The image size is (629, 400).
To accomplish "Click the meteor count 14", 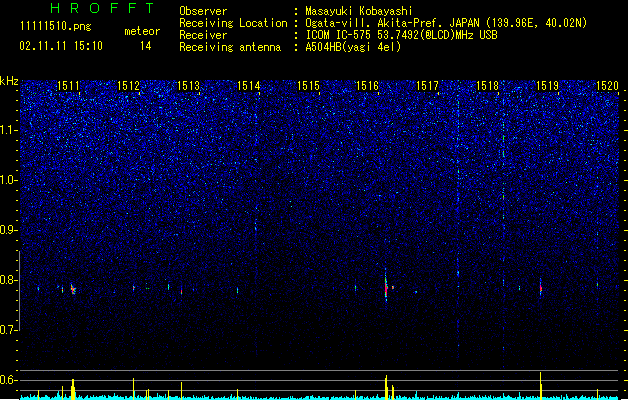I will click(x=146, y=46).
